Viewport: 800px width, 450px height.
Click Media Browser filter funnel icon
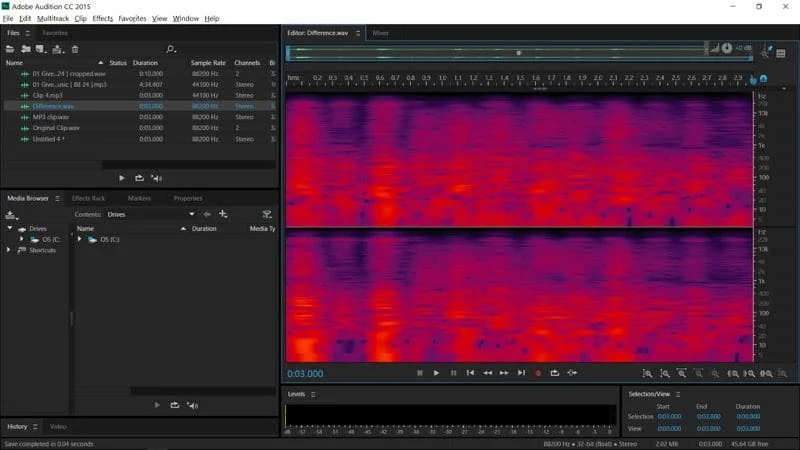click(x=267, y=214)
